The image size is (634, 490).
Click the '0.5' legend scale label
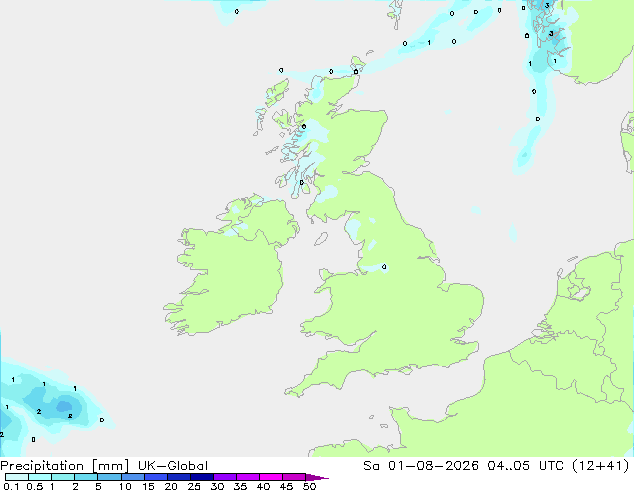(35, 486)
